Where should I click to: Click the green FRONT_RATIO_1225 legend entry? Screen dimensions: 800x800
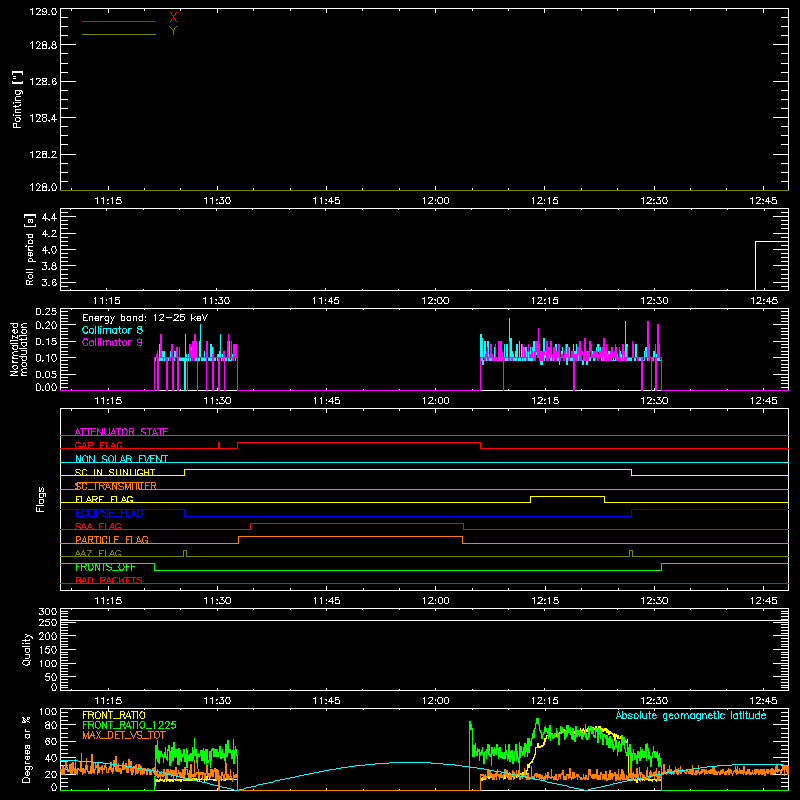pos(129,725)
